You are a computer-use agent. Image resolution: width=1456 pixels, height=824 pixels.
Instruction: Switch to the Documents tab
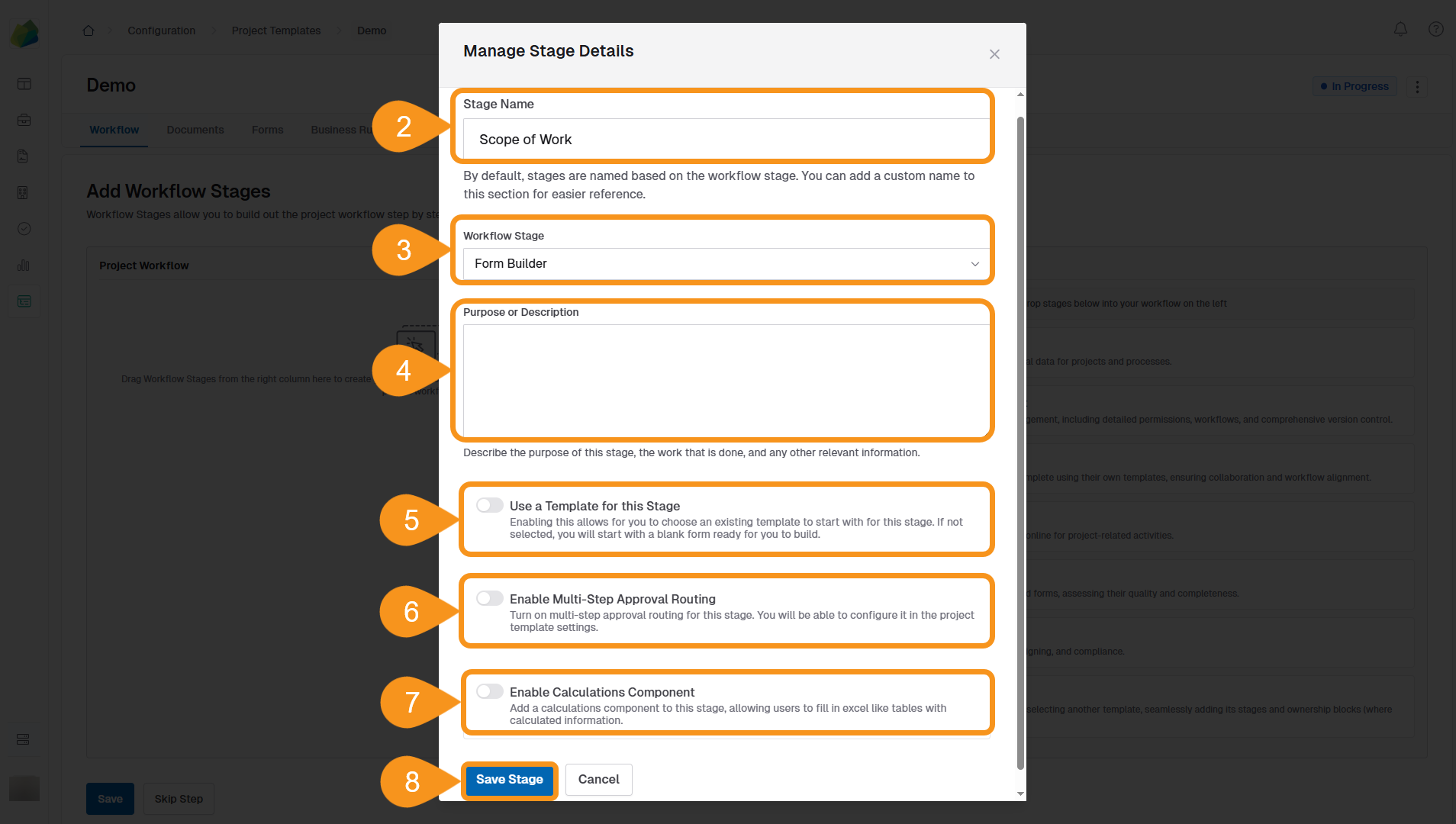pos(195,129)
